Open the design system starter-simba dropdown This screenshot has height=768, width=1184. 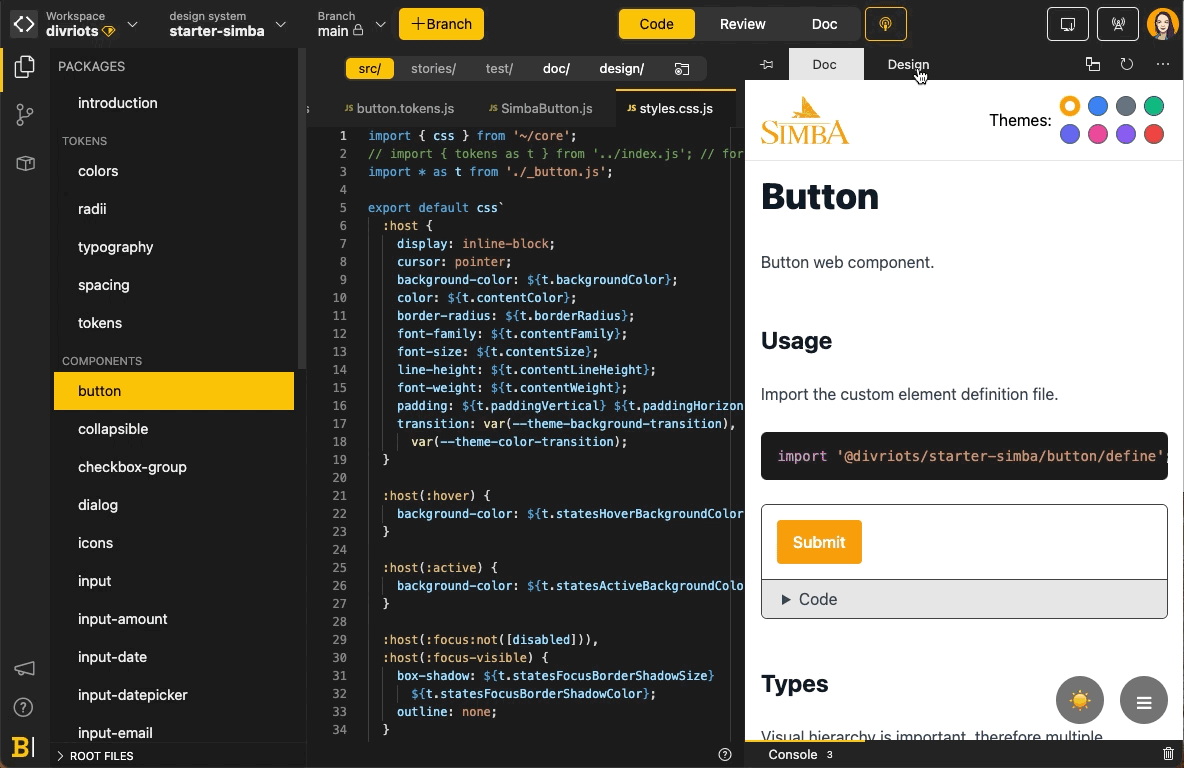pyautogui.click(x=228, y=24)
